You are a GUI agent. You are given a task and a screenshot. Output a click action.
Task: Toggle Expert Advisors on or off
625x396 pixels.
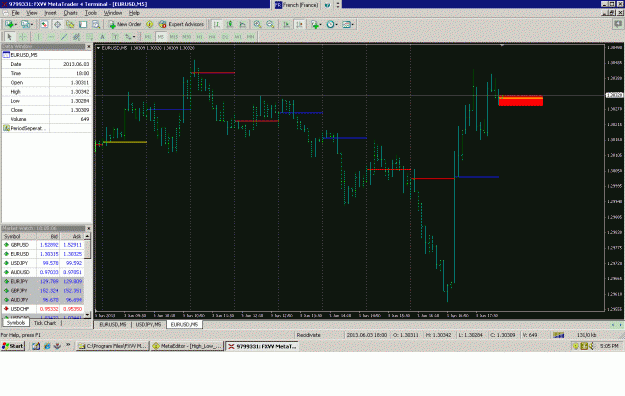click(x=181, y=24)
